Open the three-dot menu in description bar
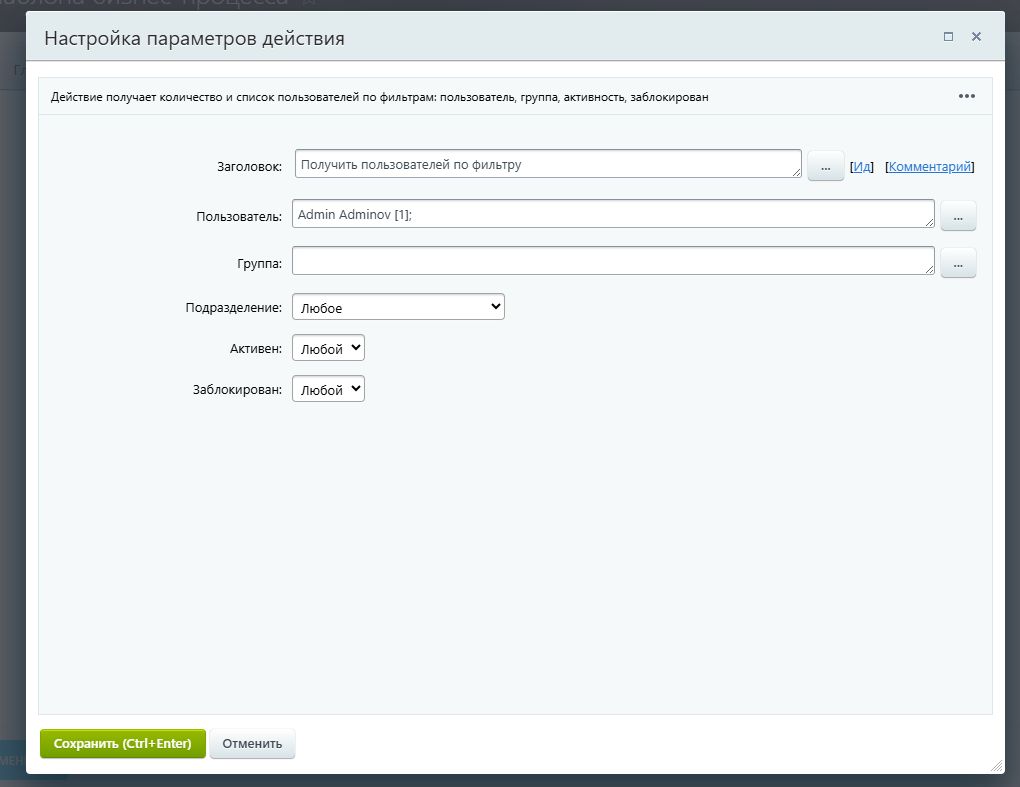This screenshot has height=787, width=1020. point(966,96)
